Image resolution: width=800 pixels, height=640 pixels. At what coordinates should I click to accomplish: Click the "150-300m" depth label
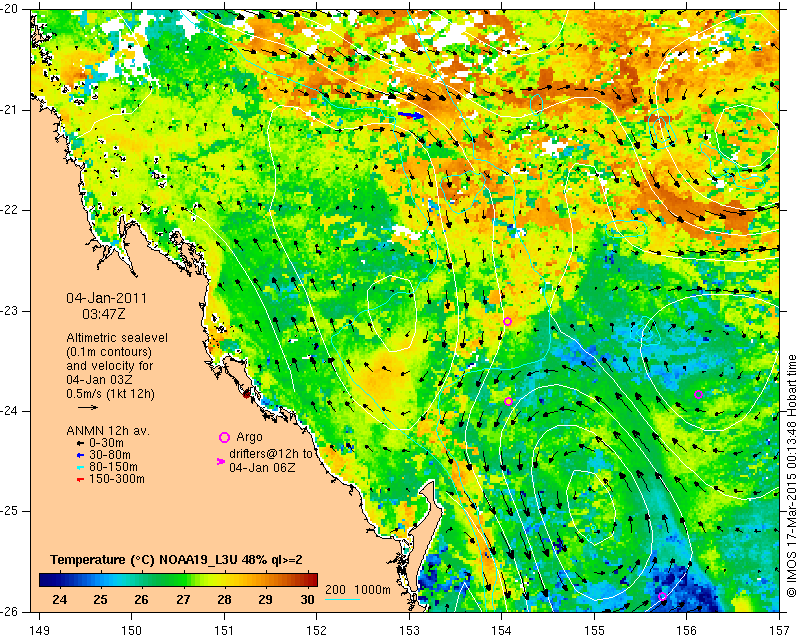117,479
